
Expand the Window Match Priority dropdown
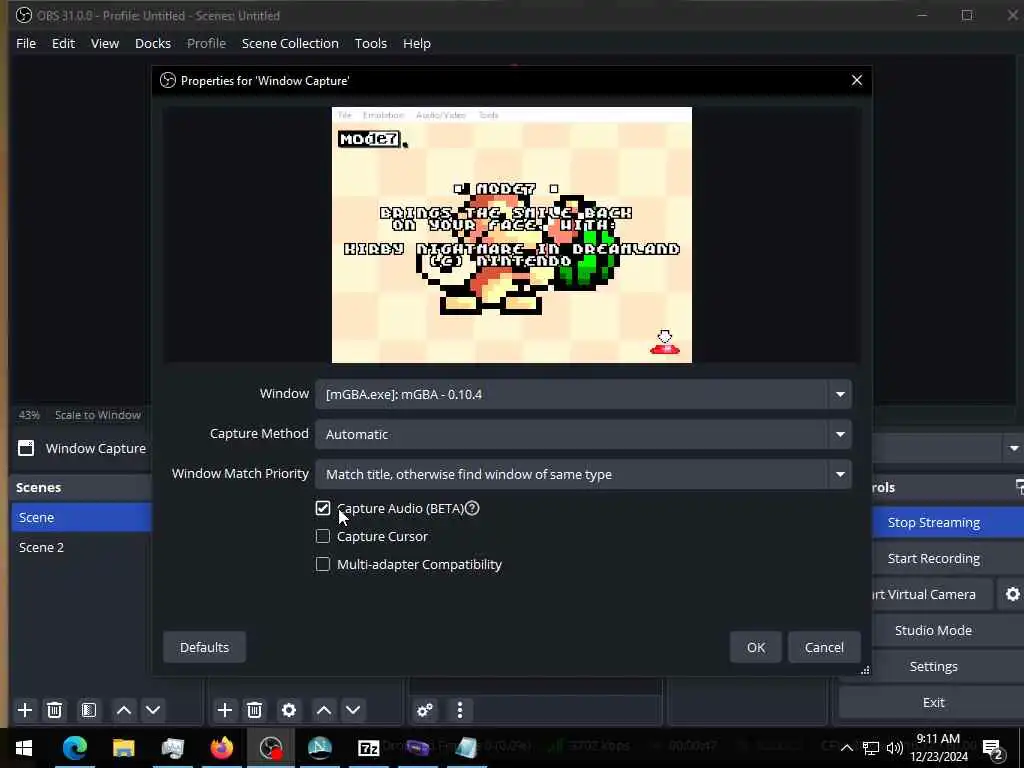[583, 475]
